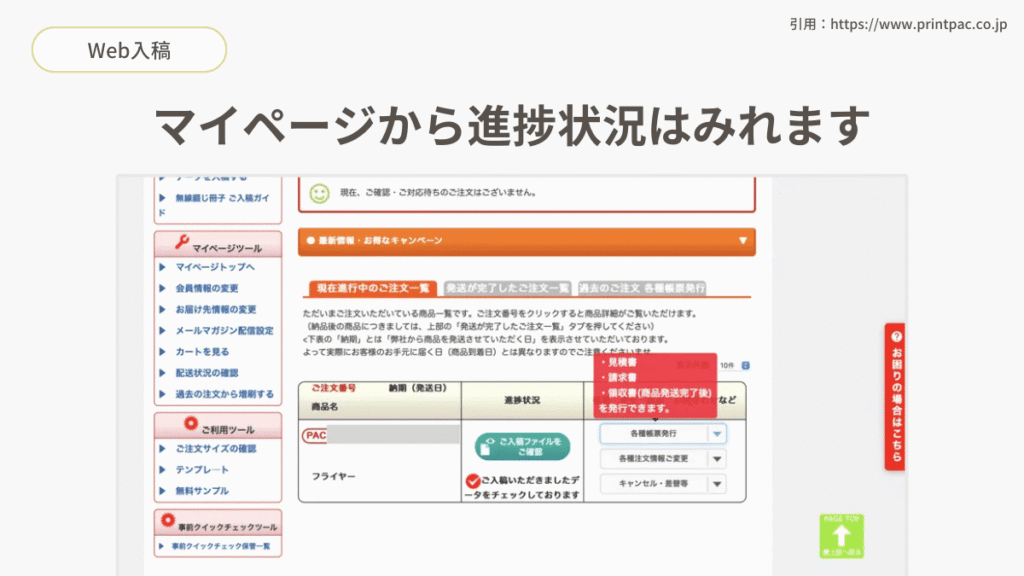The image size is (1024, 576).
Task: Click the green PAGE TOP arrow icon
Action: point(841,536)
